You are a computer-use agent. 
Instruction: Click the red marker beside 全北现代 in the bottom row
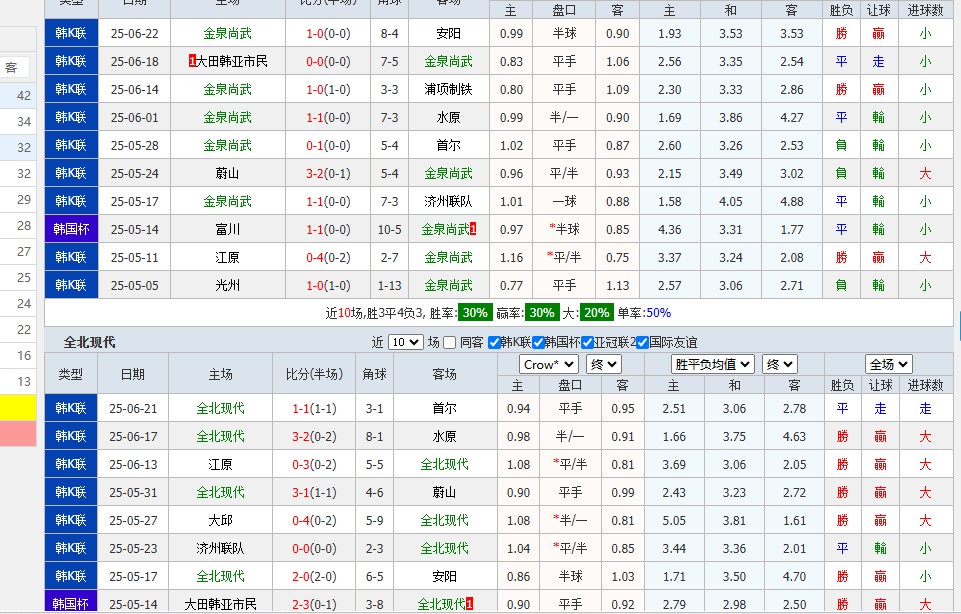point(471,604)
